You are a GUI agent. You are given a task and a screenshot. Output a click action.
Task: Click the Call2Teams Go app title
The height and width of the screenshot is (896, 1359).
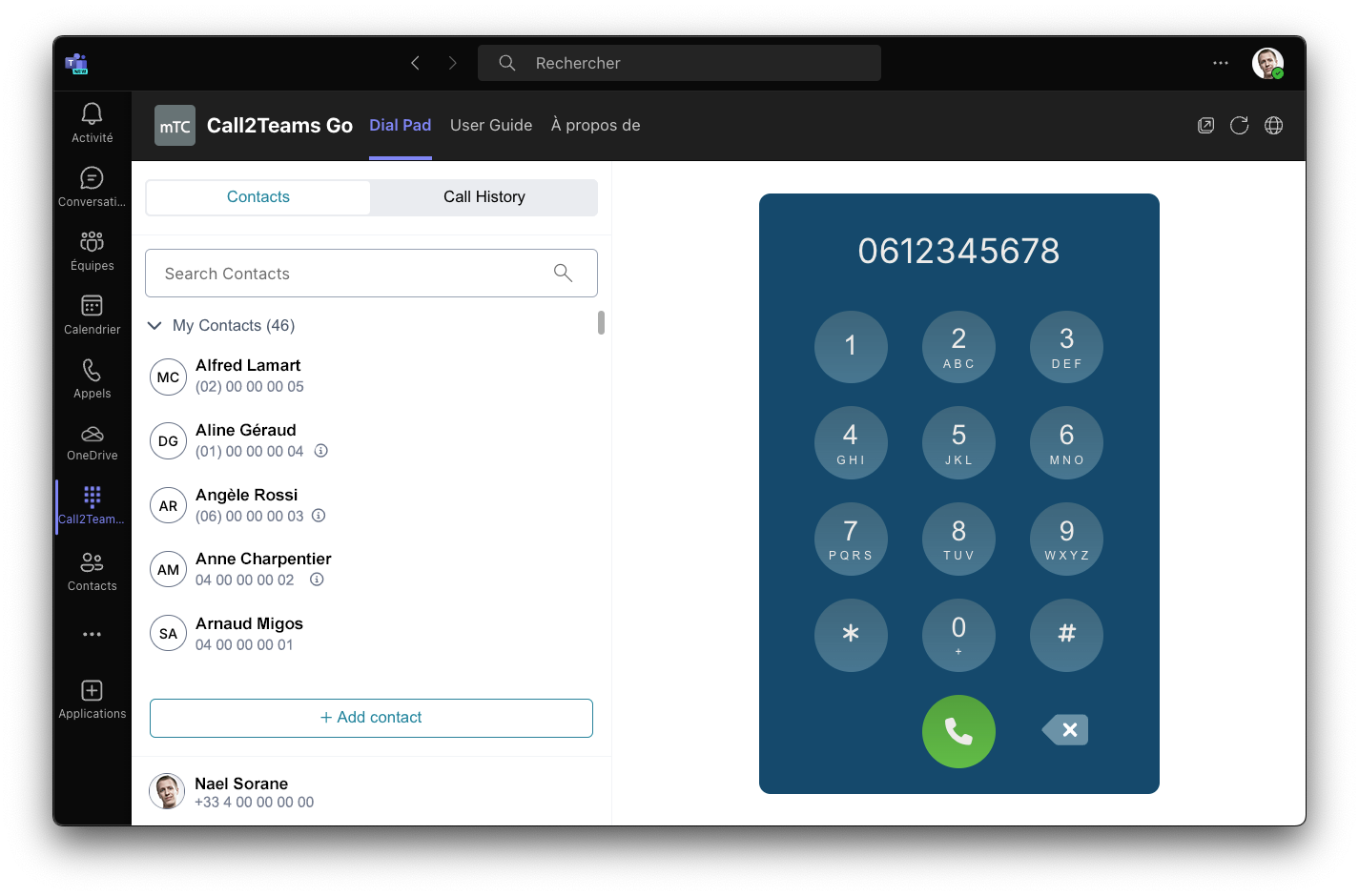pyautogui.click(x=279, y=126)
